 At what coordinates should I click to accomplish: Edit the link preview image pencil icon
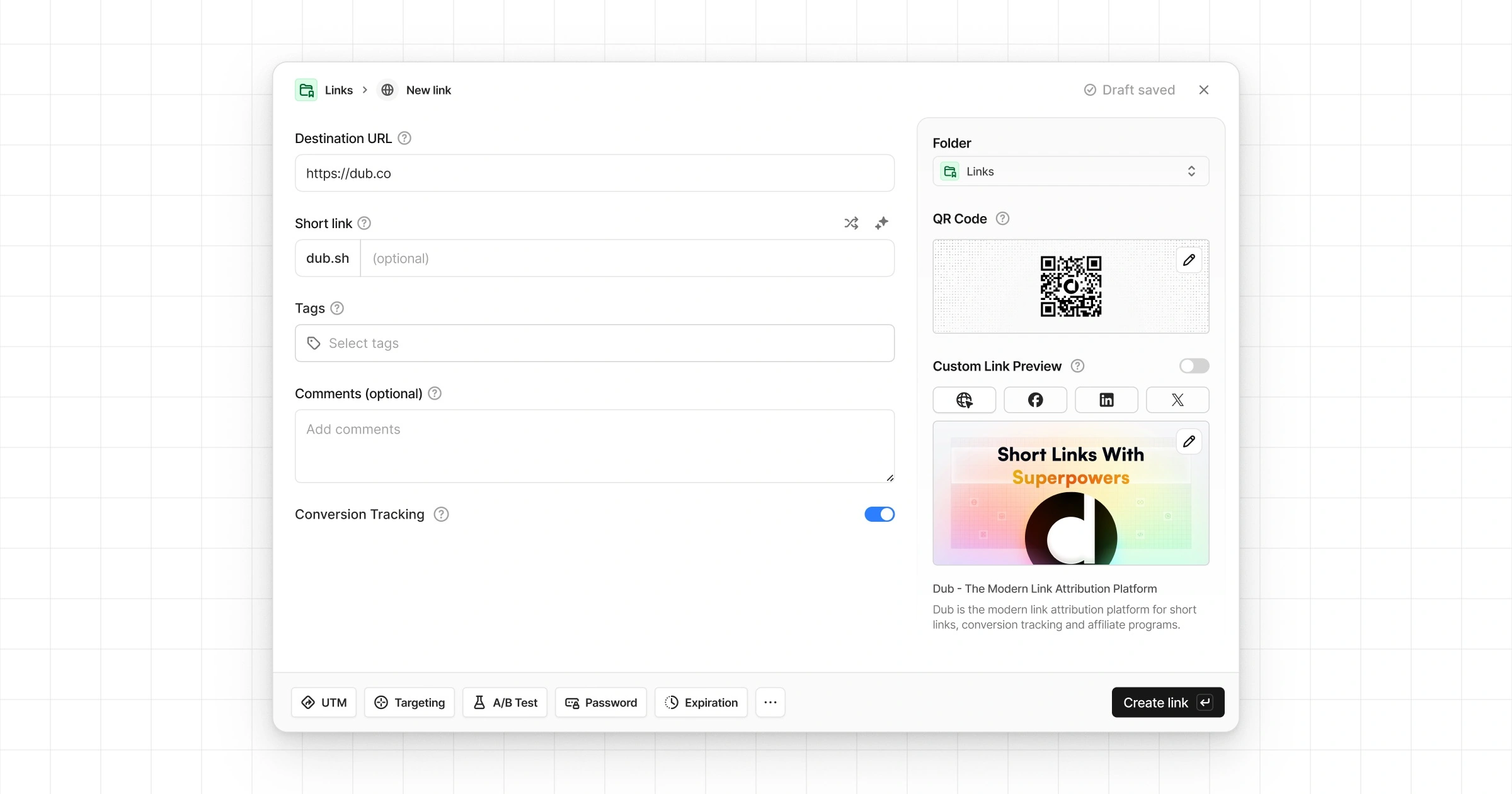[1189, 442]
